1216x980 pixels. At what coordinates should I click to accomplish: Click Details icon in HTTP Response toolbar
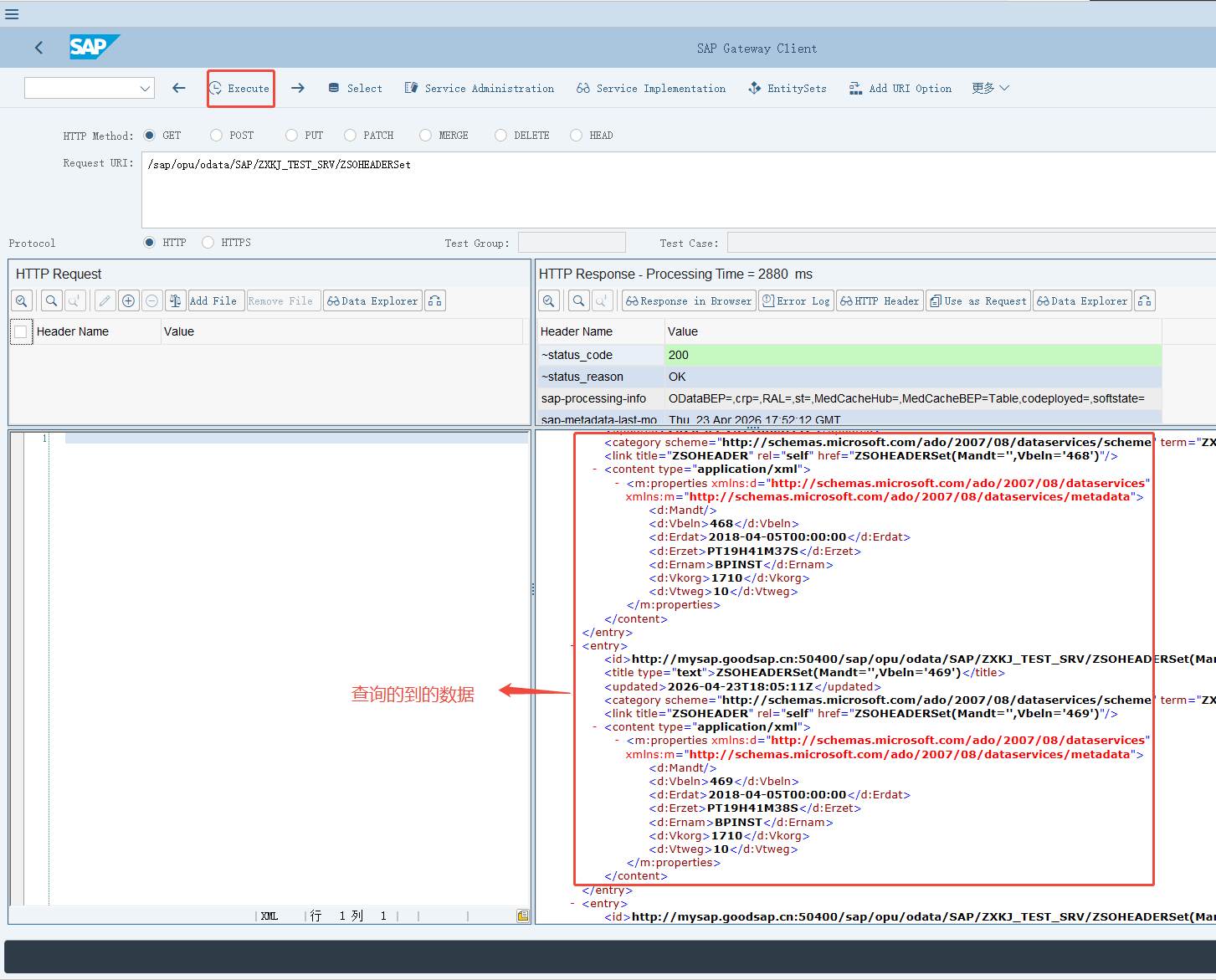pyautogui.click(x=549, y=300)
